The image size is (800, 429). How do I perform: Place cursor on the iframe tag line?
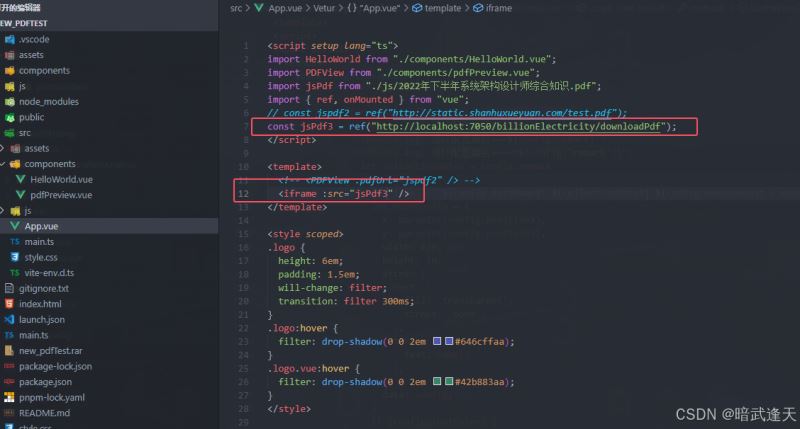343,194
